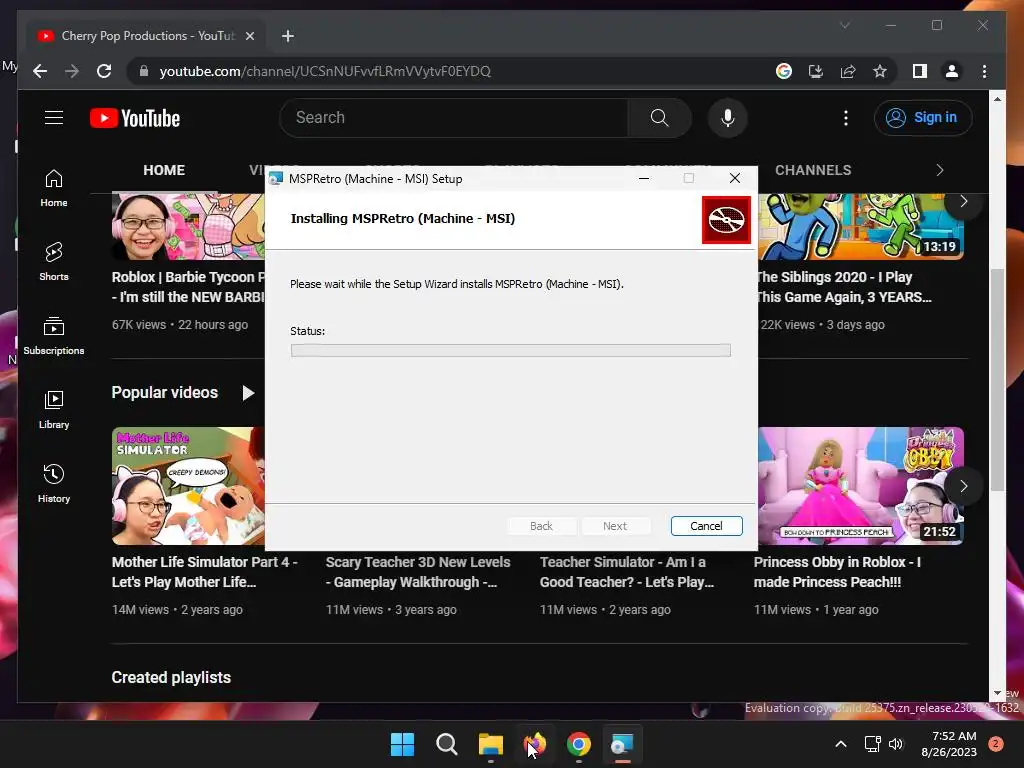
Task: Open the Popular videos section title
Action: point(165,392)
